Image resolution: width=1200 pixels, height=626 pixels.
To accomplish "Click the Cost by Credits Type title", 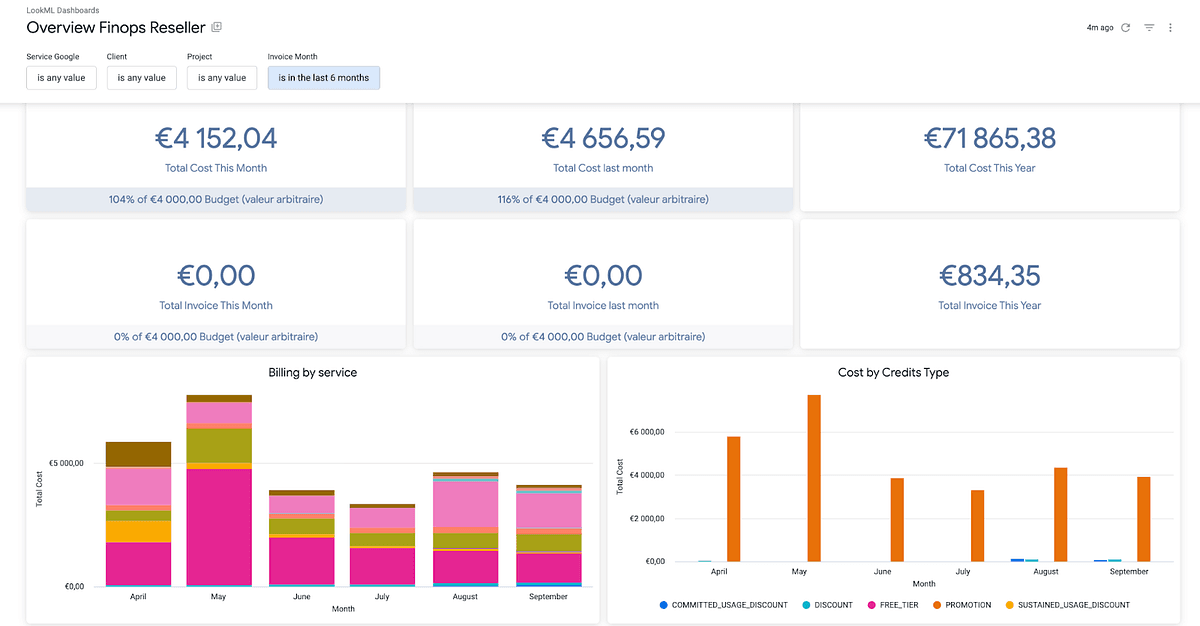I will tap(893, 373).
